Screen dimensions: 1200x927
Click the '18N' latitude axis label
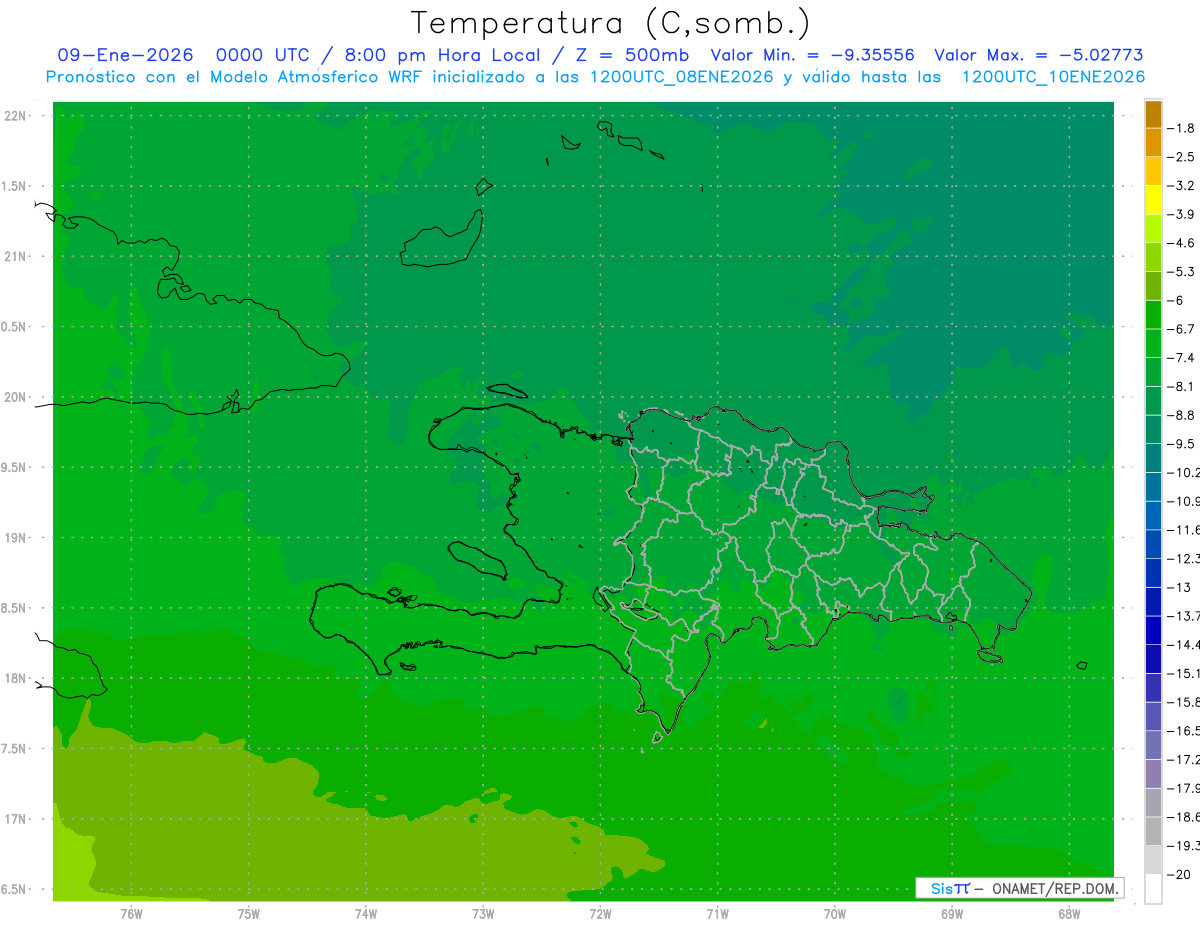pyautogui.click(x=16, y=679)
